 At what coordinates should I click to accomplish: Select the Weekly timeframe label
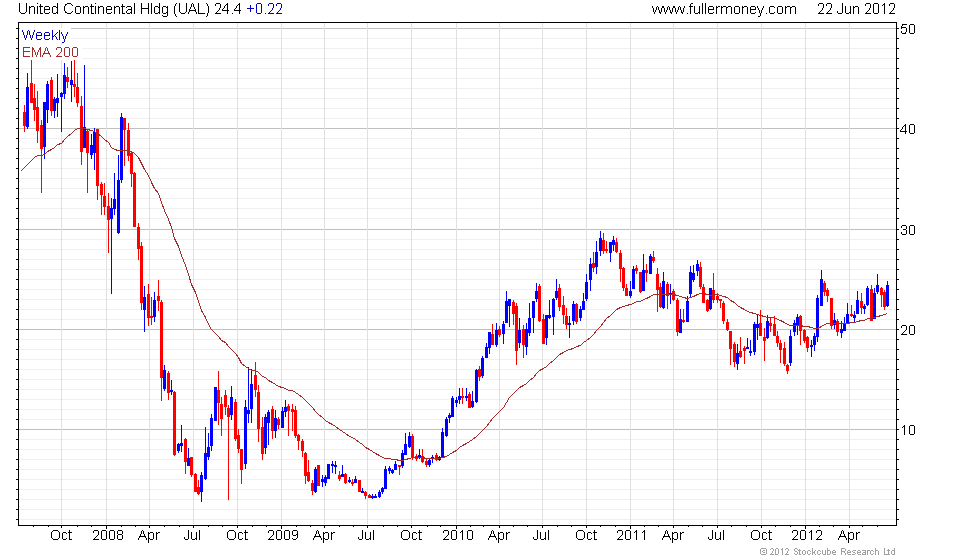tap(44, 36)
